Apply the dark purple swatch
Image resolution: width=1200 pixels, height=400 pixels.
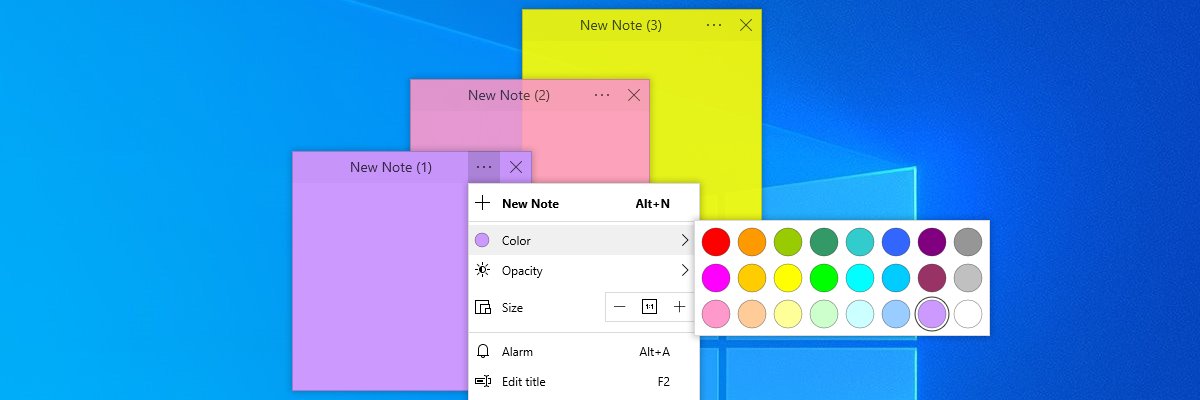coord(932,241)
